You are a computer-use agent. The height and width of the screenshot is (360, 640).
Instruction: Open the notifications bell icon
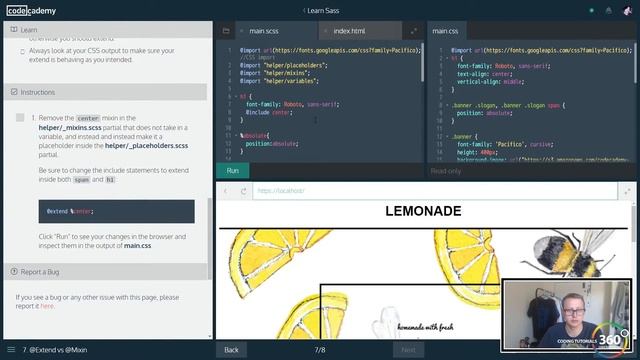point(609,11)
